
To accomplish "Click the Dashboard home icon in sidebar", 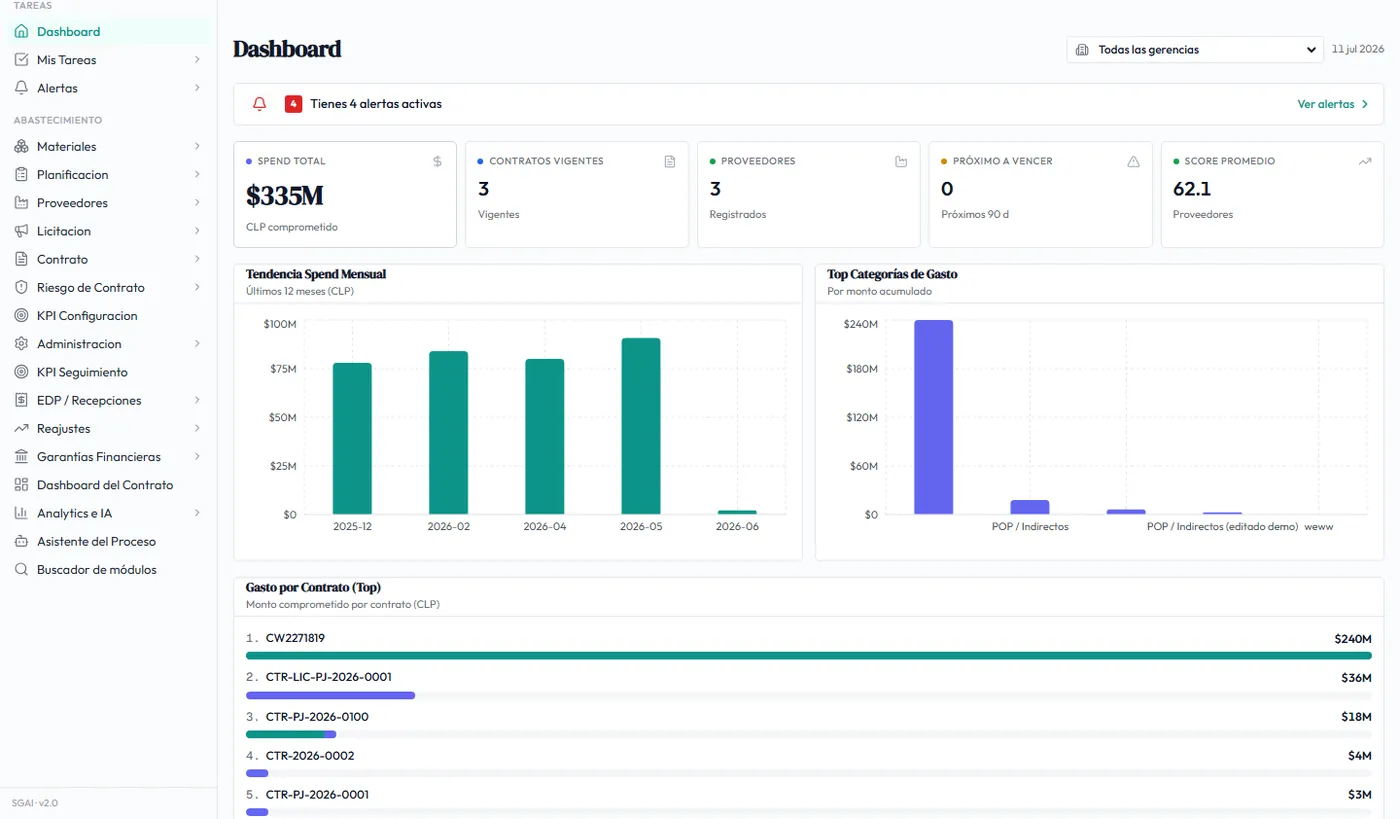I will 21,32.
